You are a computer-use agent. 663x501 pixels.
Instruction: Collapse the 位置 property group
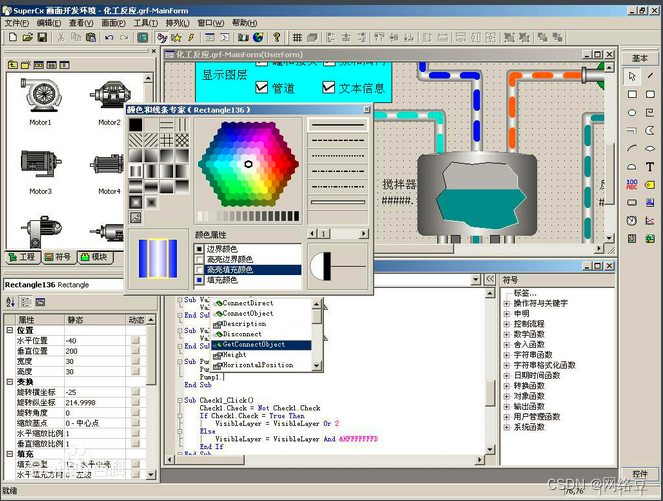point(10,330)
